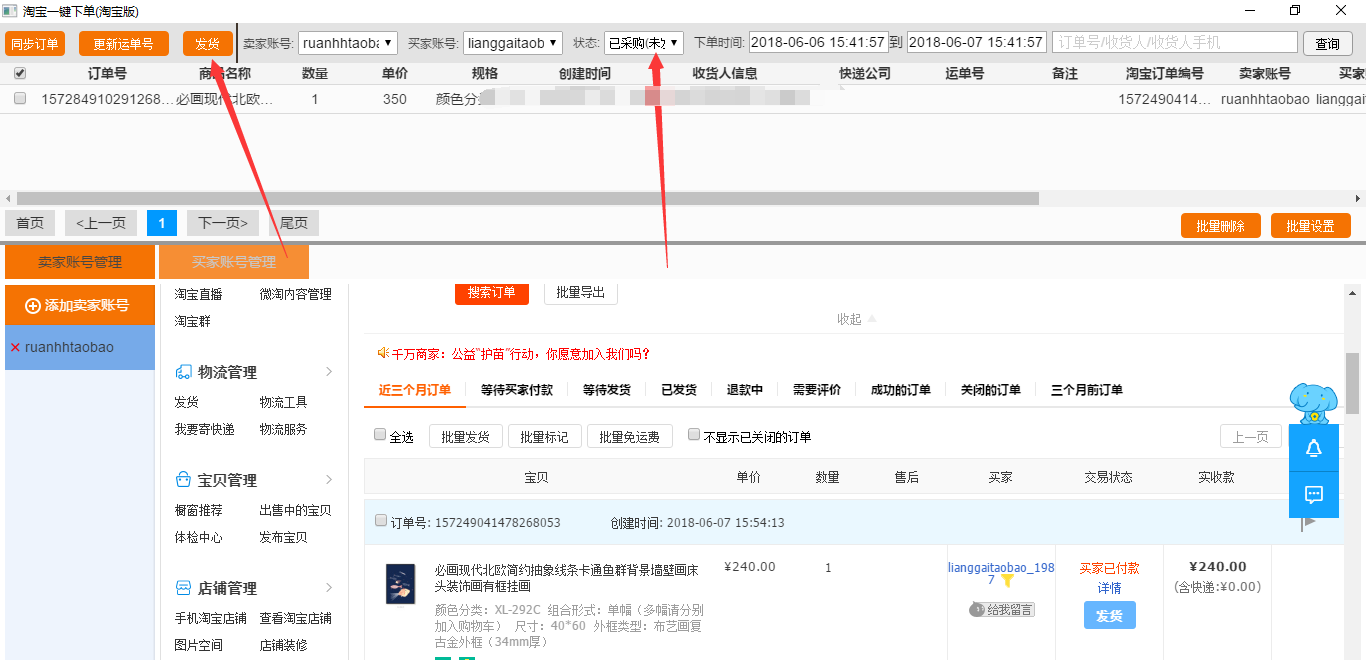
Task: Enable 不显示已关闭的订单 checkbox
Action: 694,435
